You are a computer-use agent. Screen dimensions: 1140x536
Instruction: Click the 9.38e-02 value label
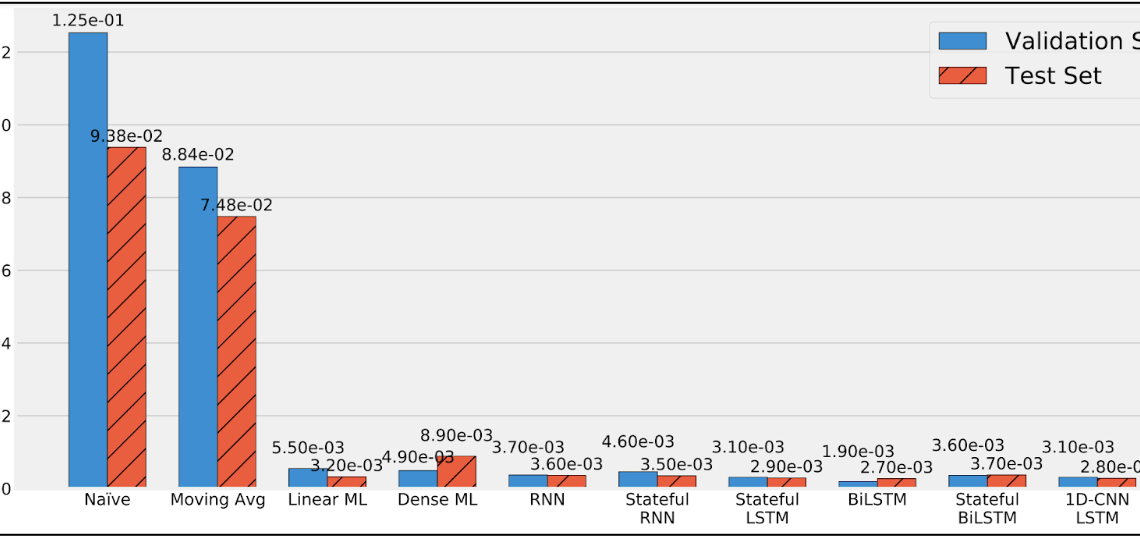point(126,136)
